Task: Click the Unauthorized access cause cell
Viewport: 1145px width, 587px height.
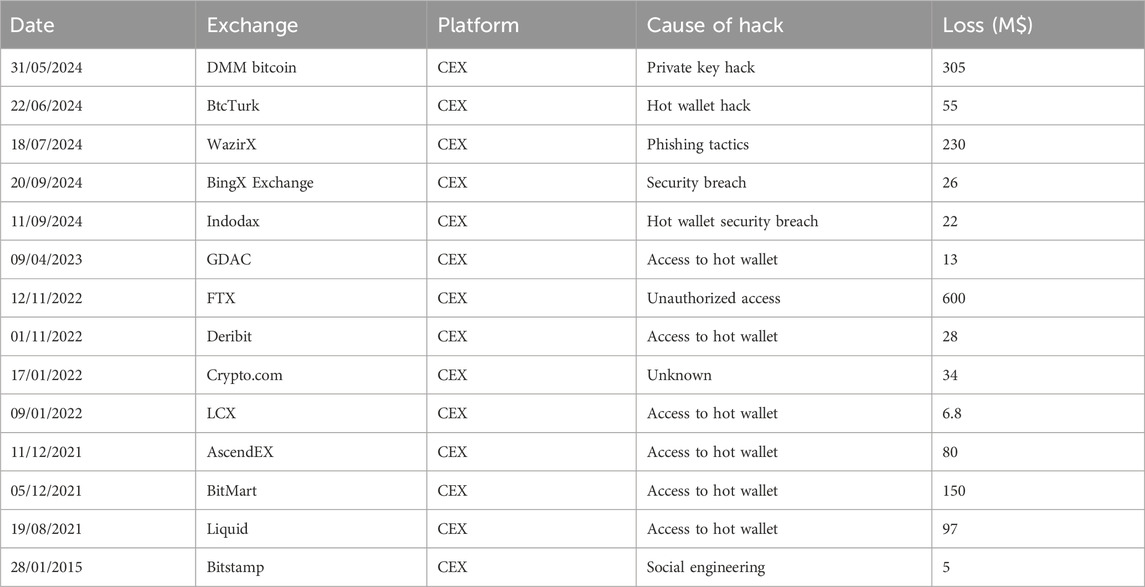Action: point(713,298)
